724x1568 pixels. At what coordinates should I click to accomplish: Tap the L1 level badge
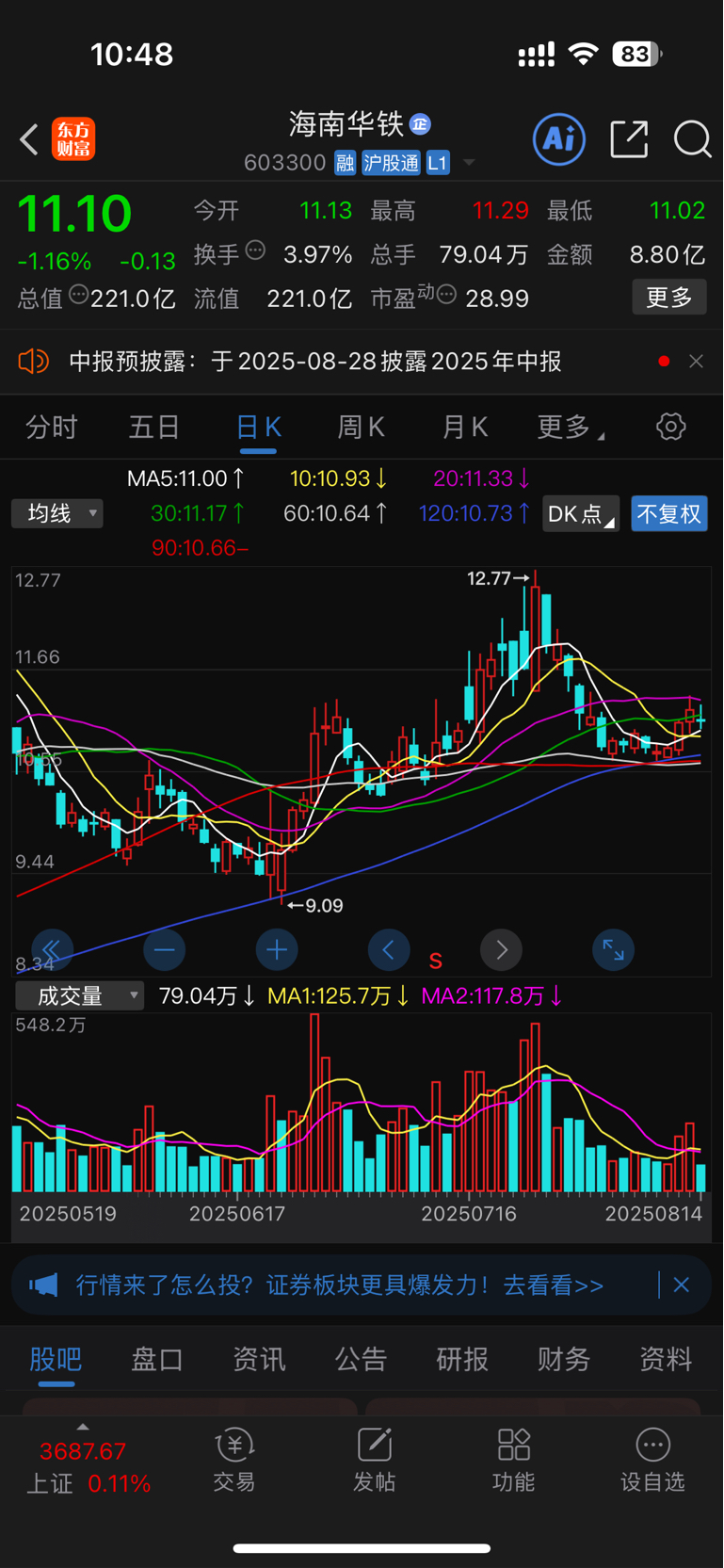[438, 163]
